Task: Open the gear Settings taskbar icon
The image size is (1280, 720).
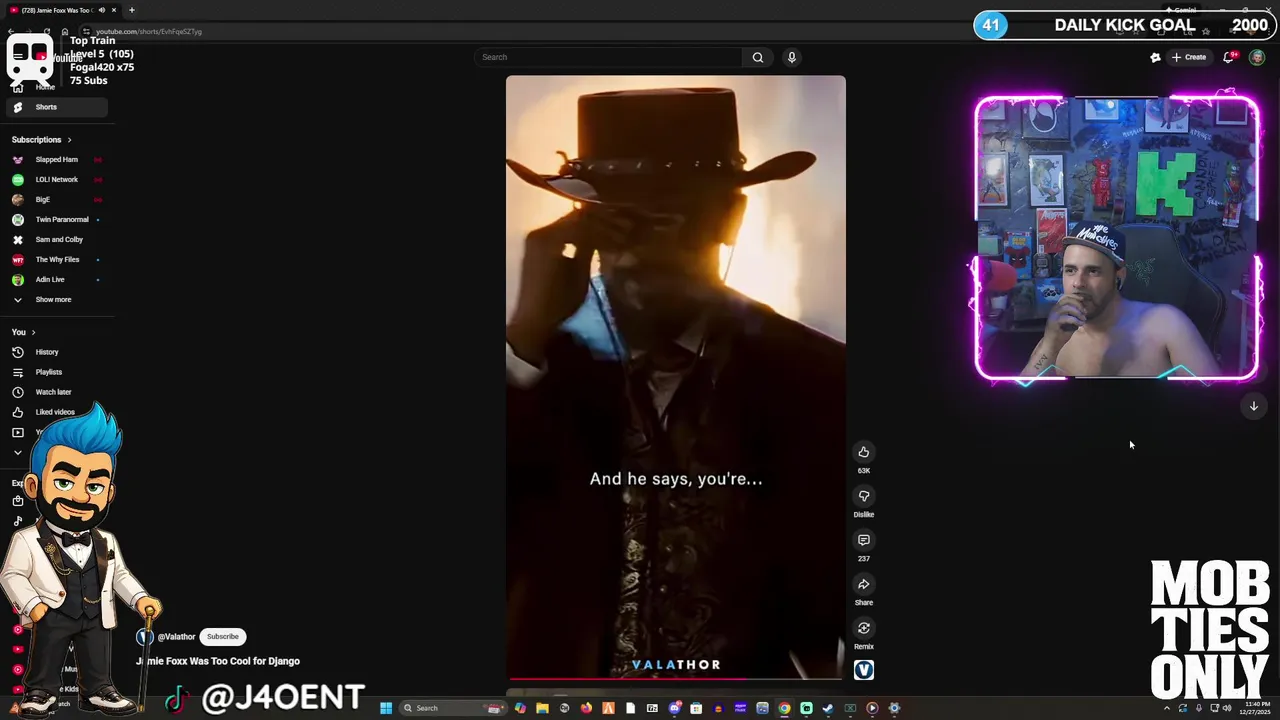Action: pyautogui.click(x=894, y=708)
